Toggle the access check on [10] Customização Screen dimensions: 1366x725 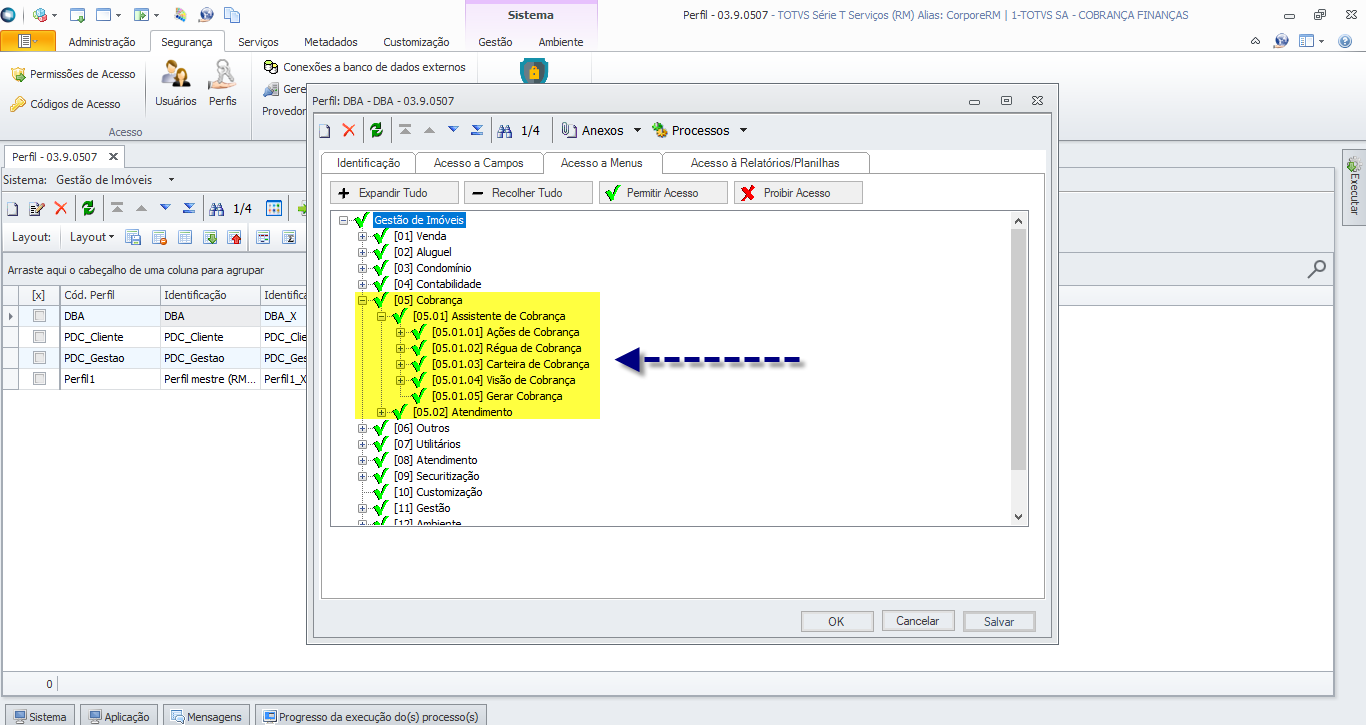tap(380, 492)
